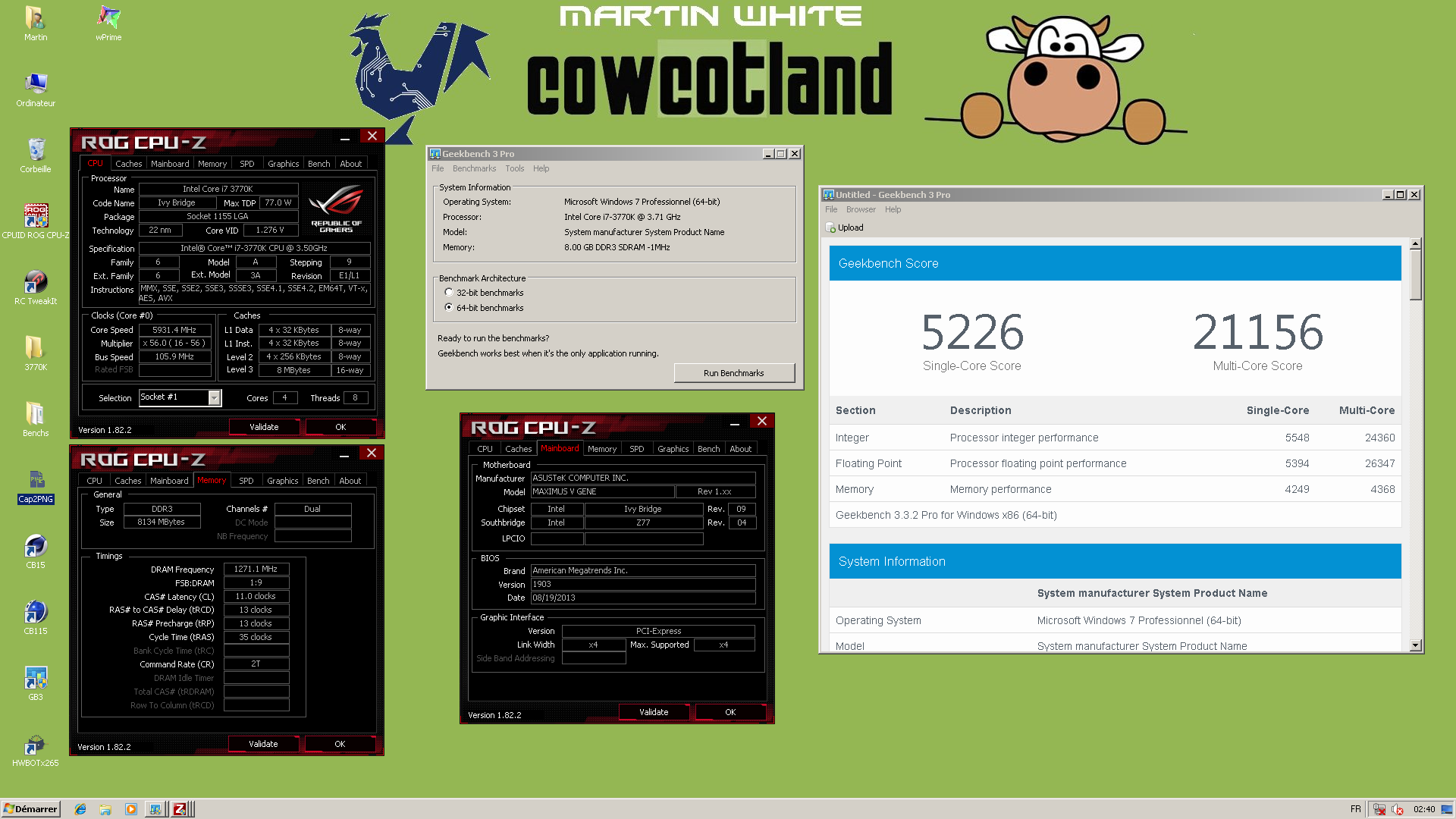
Task: Click OK in Memory CPU-Z window
Action: tap(340, 744)
